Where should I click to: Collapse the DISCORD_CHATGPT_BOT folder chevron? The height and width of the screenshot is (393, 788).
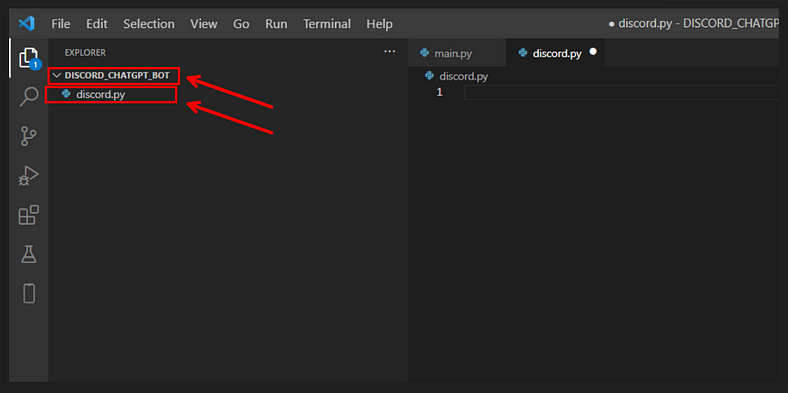[56, 76]
